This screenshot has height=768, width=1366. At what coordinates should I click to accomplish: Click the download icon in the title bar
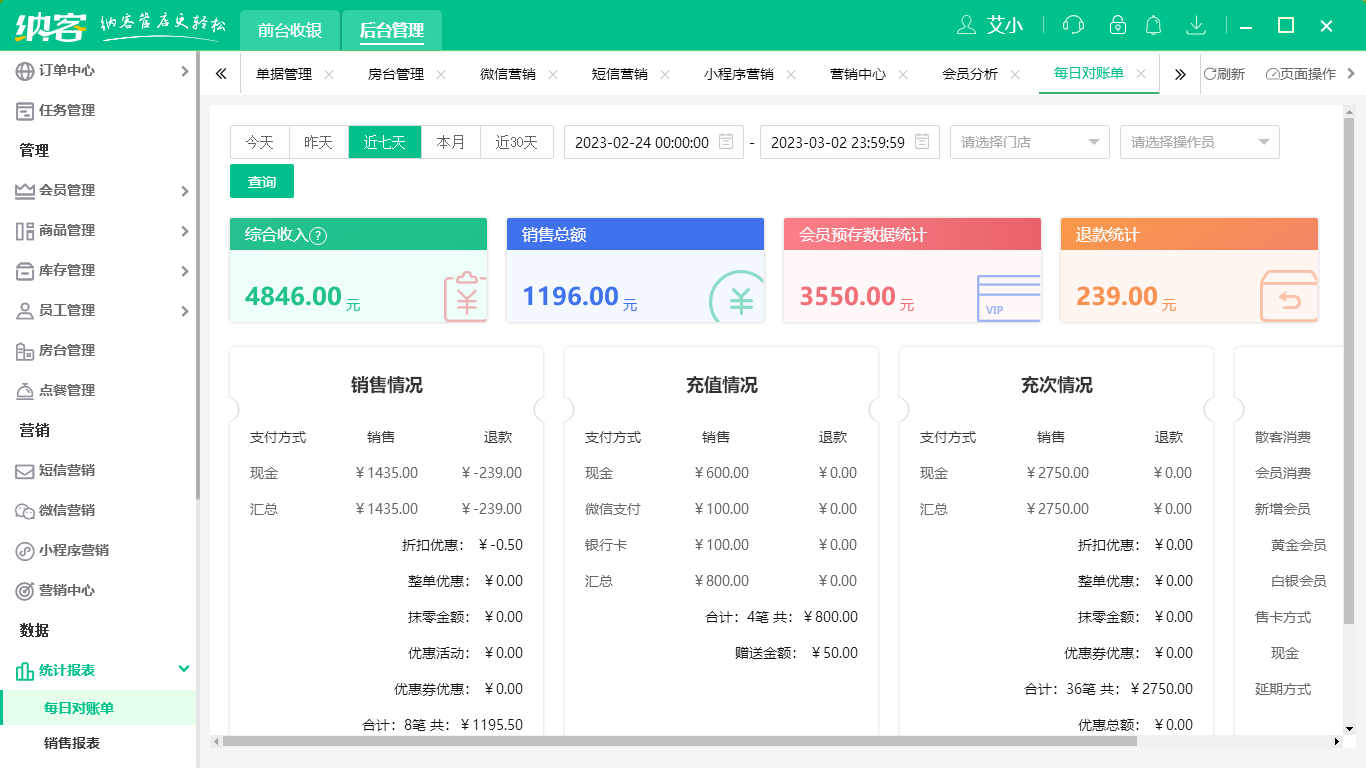coord(1196,25)
